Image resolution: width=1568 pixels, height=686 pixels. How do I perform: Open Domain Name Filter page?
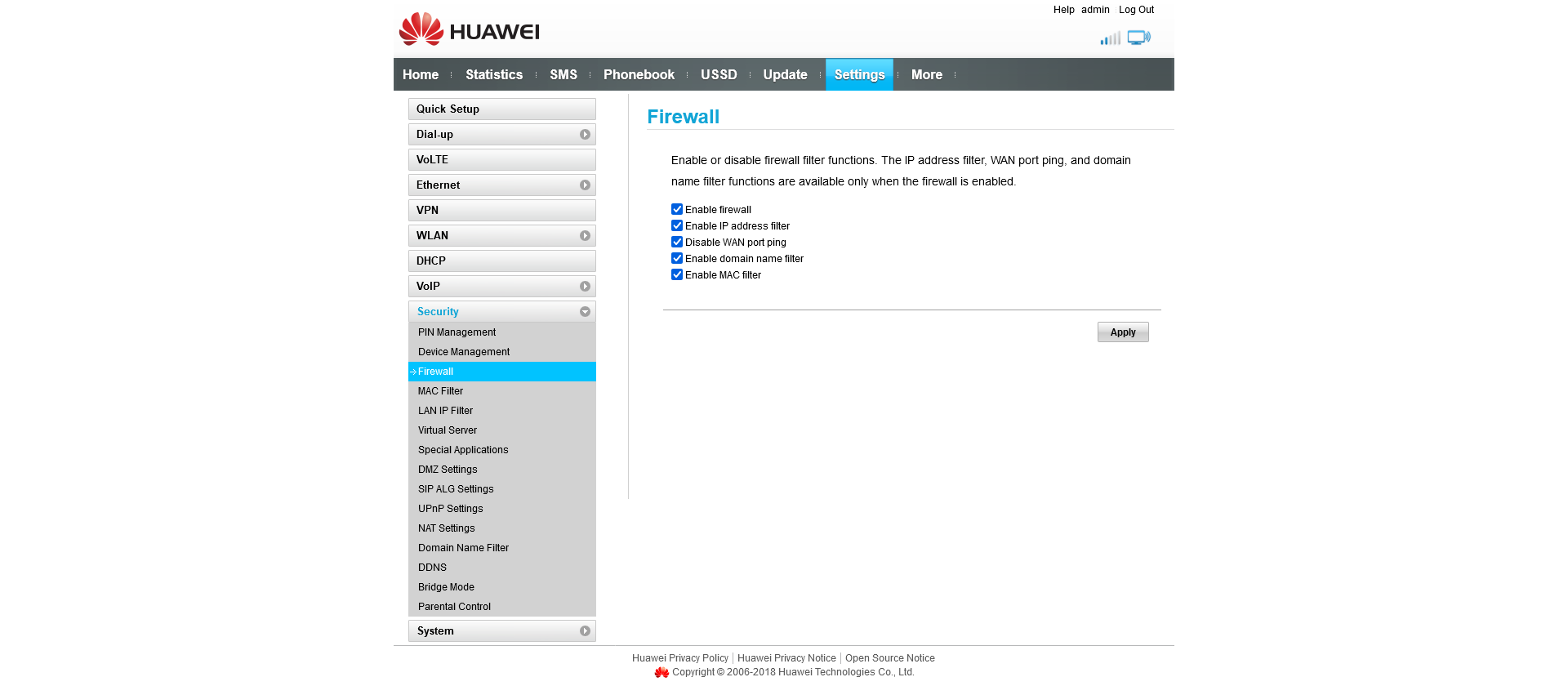coord(502,548)
